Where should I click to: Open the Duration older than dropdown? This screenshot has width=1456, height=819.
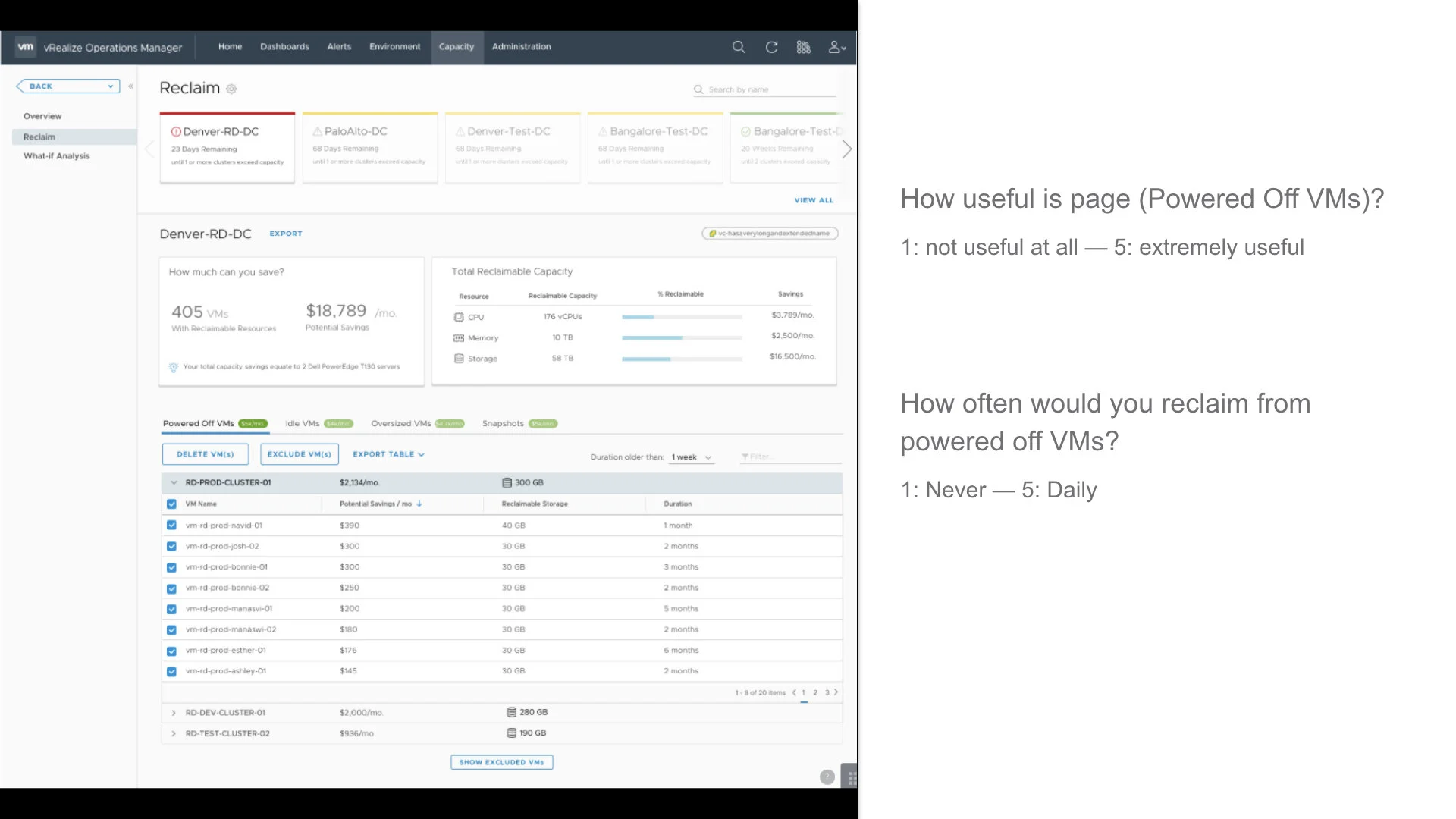point(692,457)
